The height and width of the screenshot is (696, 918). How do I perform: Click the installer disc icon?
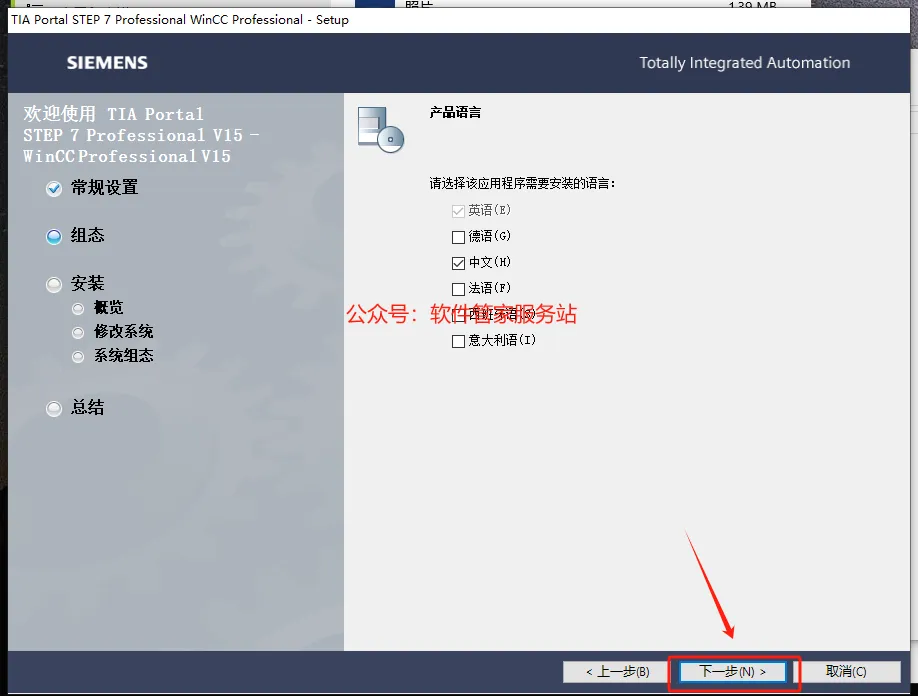[381, 129]
